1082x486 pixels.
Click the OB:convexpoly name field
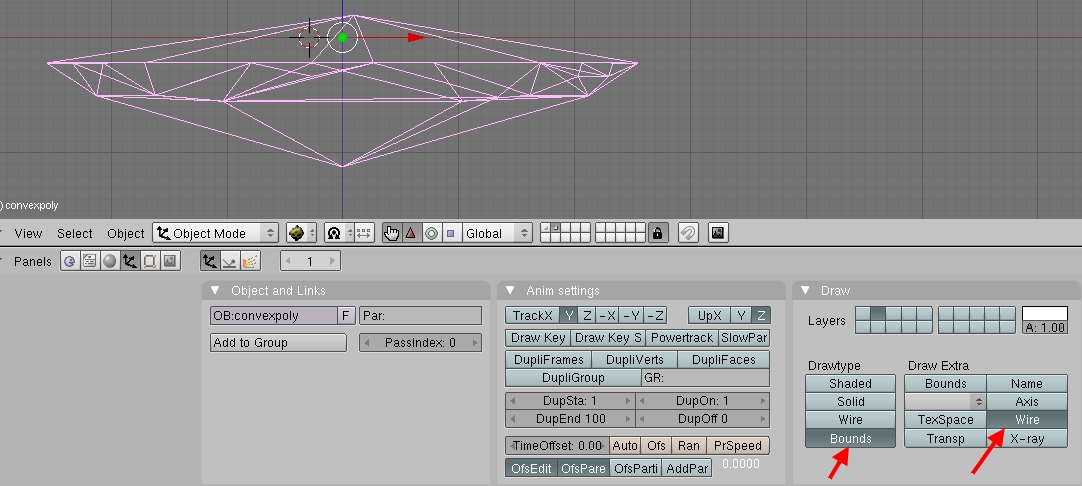(x=274, y=315)
